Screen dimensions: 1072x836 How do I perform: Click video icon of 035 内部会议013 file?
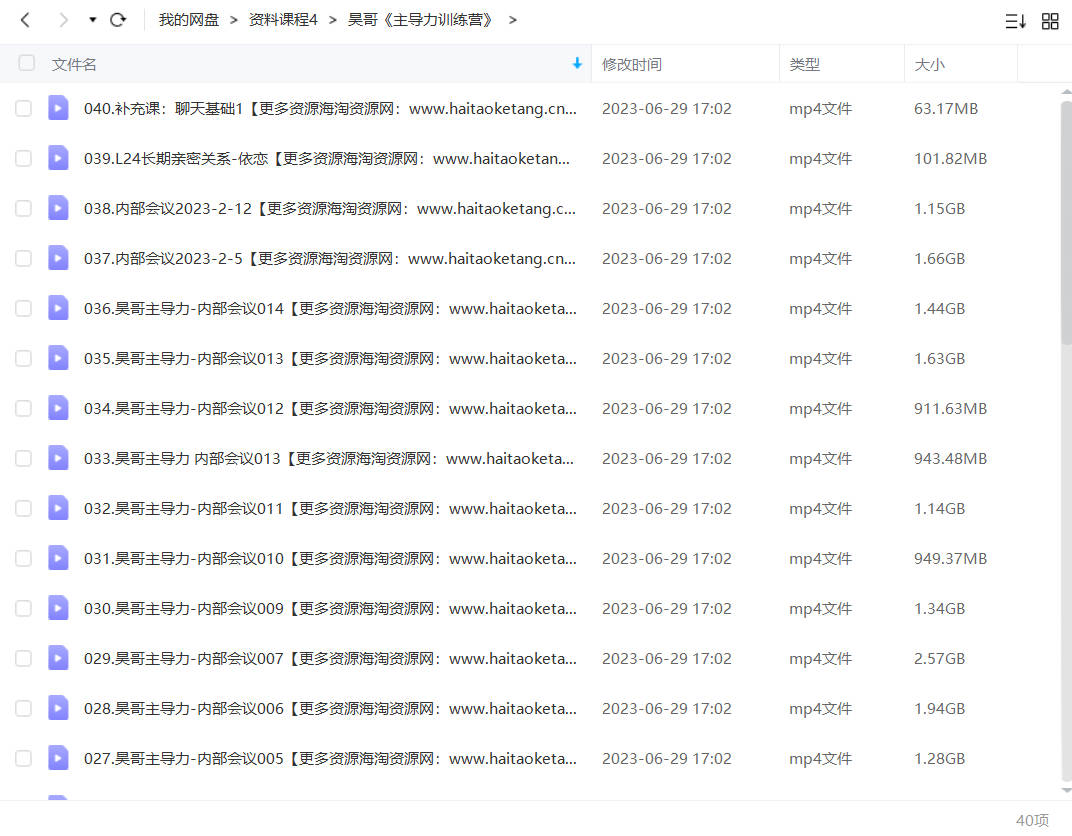(58, 358)
